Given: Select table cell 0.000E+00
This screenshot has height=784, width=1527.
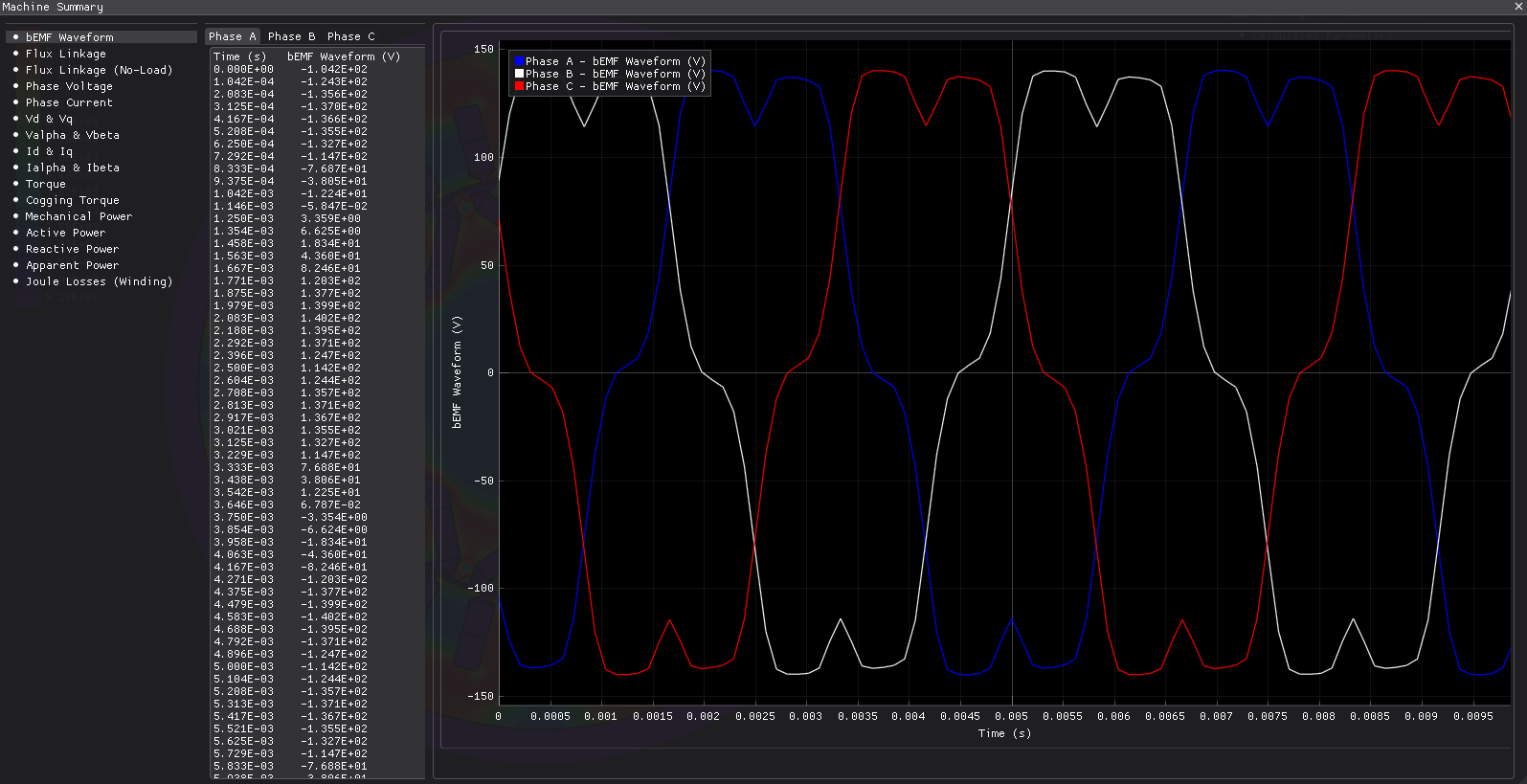Looking at the screenshot, I should 243,69.
